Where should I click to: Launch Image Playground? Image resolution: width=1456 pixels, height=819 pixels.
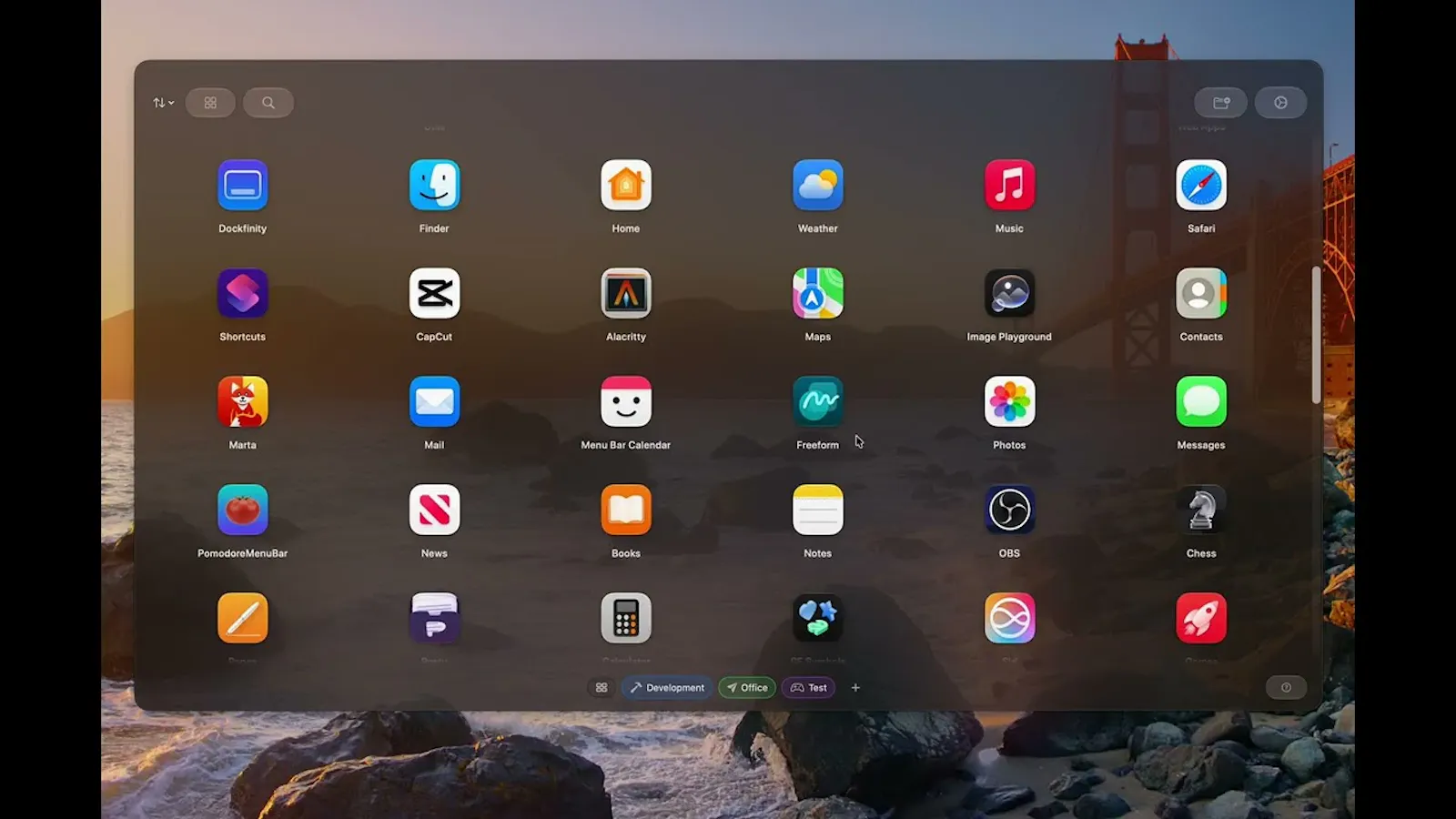coord(1009,294)
